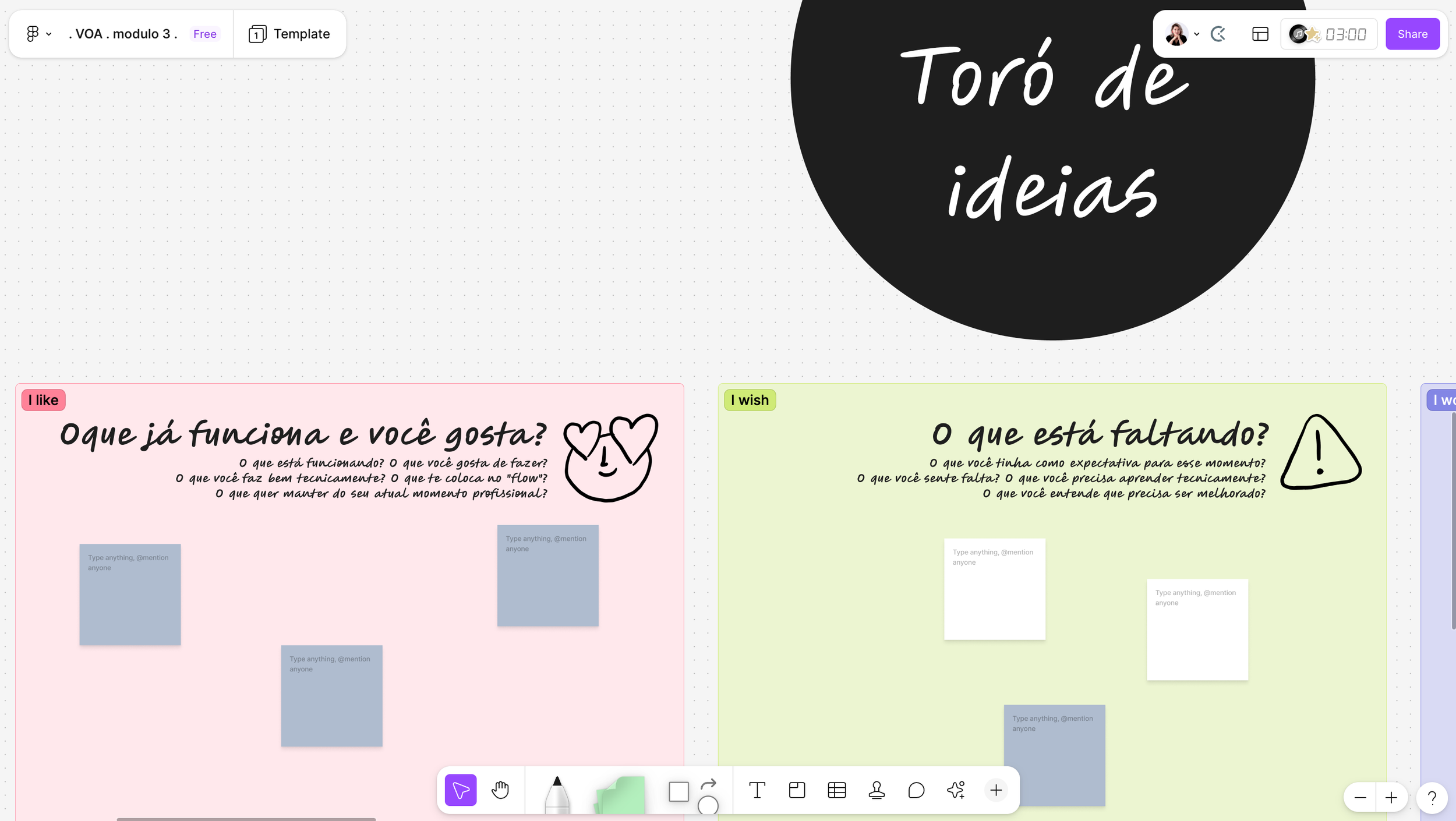Select the square shape tool
Viewport: 1456px width, 821px height.
678,791
